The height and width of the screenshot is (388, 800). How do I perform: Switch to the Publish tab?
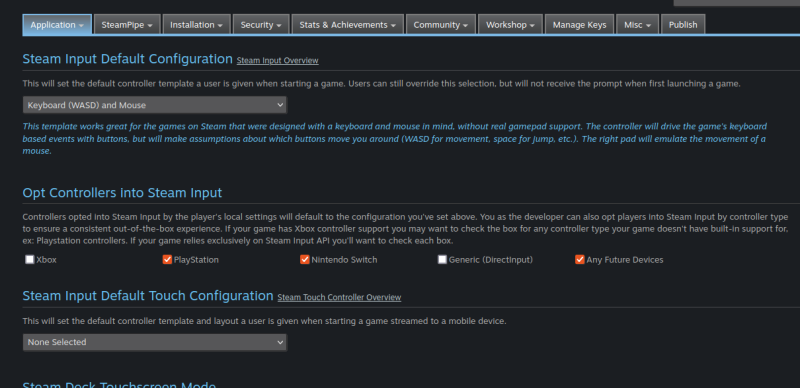pos(683,25)
